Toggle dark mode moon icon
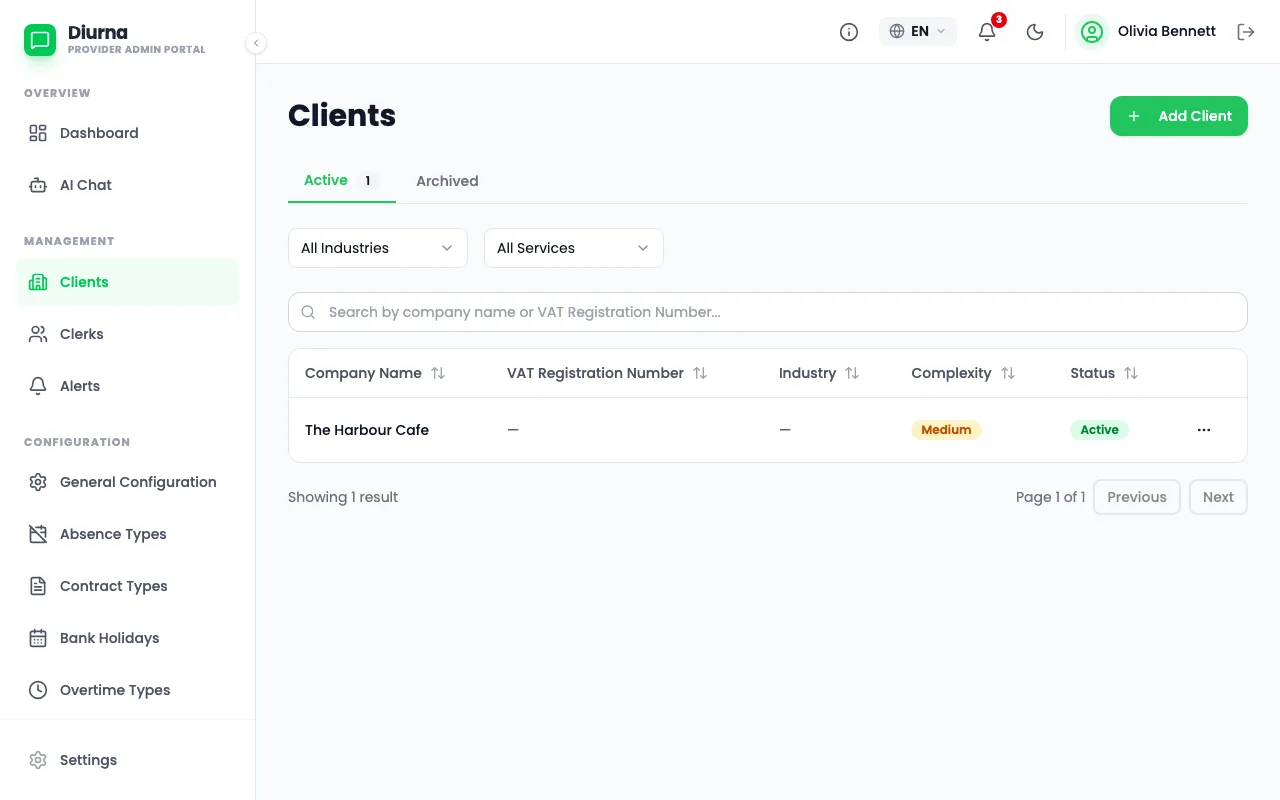Viewport: 1280px width, 800px height. click(1035, 32)
